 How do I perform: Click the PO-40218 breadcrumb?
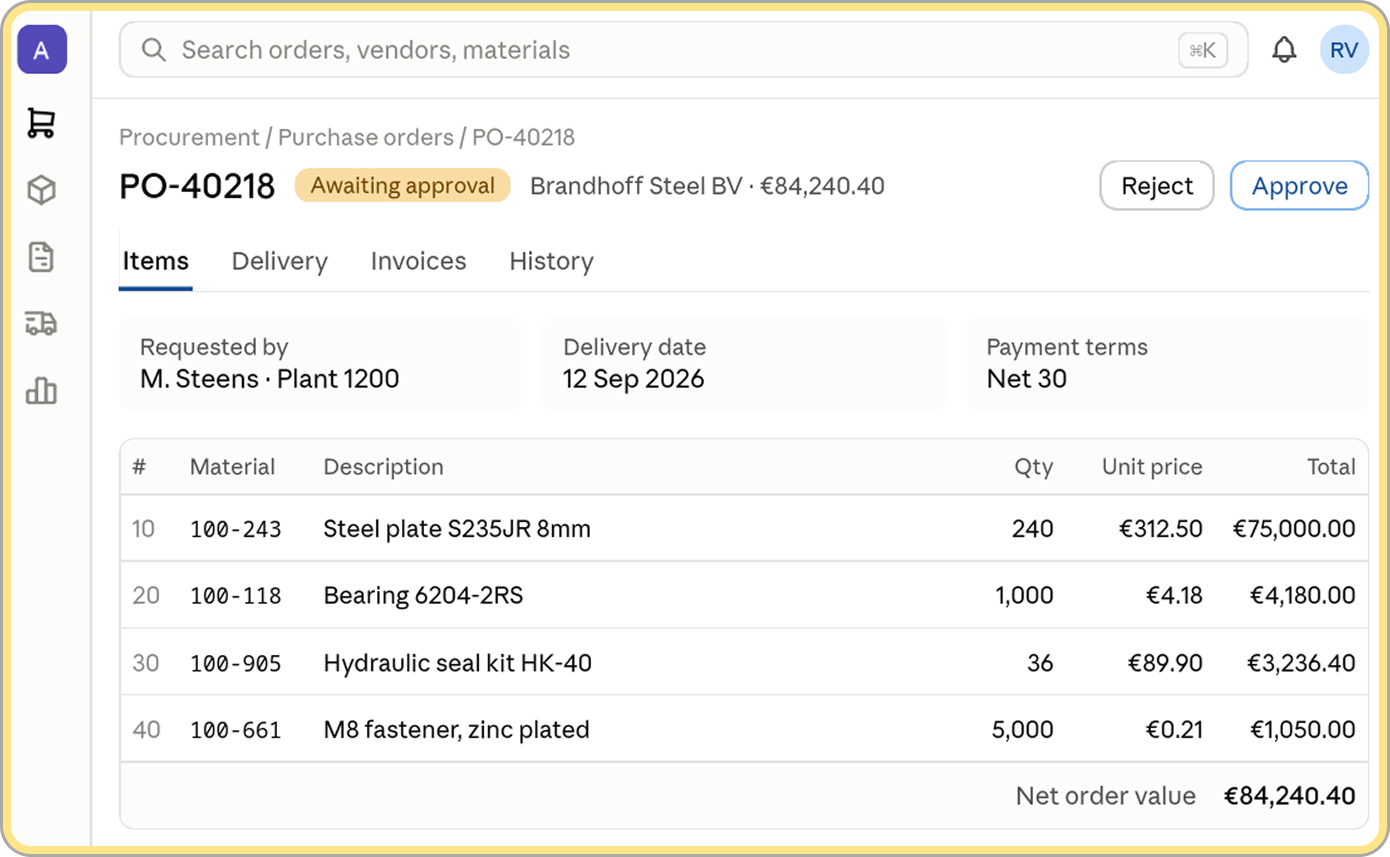523,137
